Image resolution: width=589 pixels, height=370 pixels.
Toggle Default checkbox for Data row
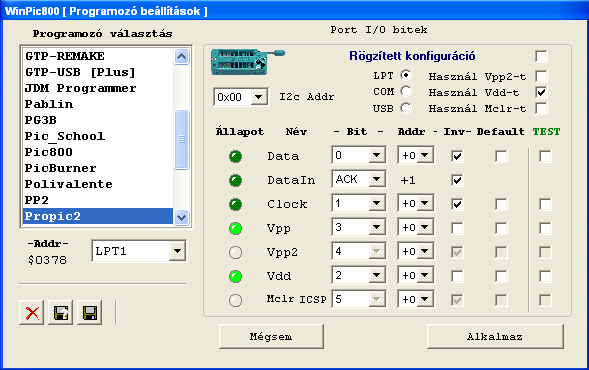[501, 156]
